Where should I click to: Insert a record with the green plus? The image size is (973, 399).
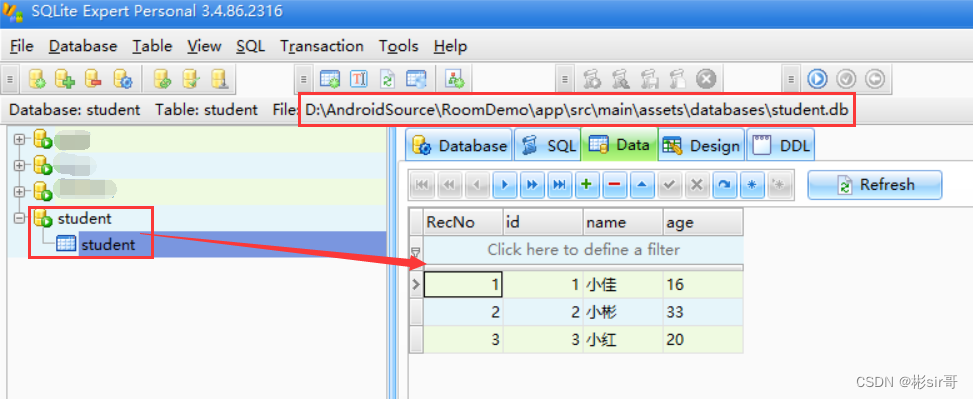click(587, 184)
